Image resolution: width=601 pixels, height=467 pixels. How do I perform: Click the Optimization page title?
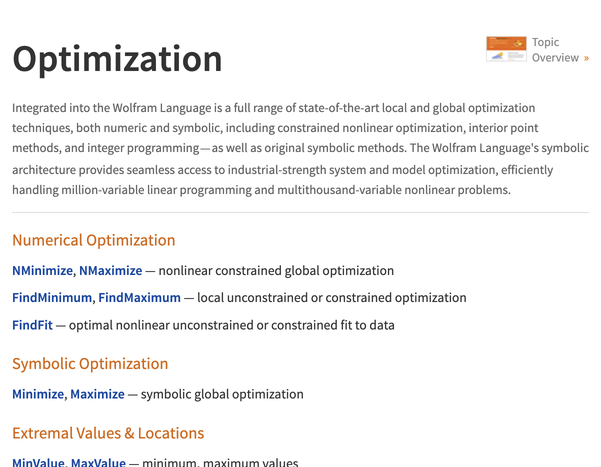pyautogui.click(x=117, y=59)
